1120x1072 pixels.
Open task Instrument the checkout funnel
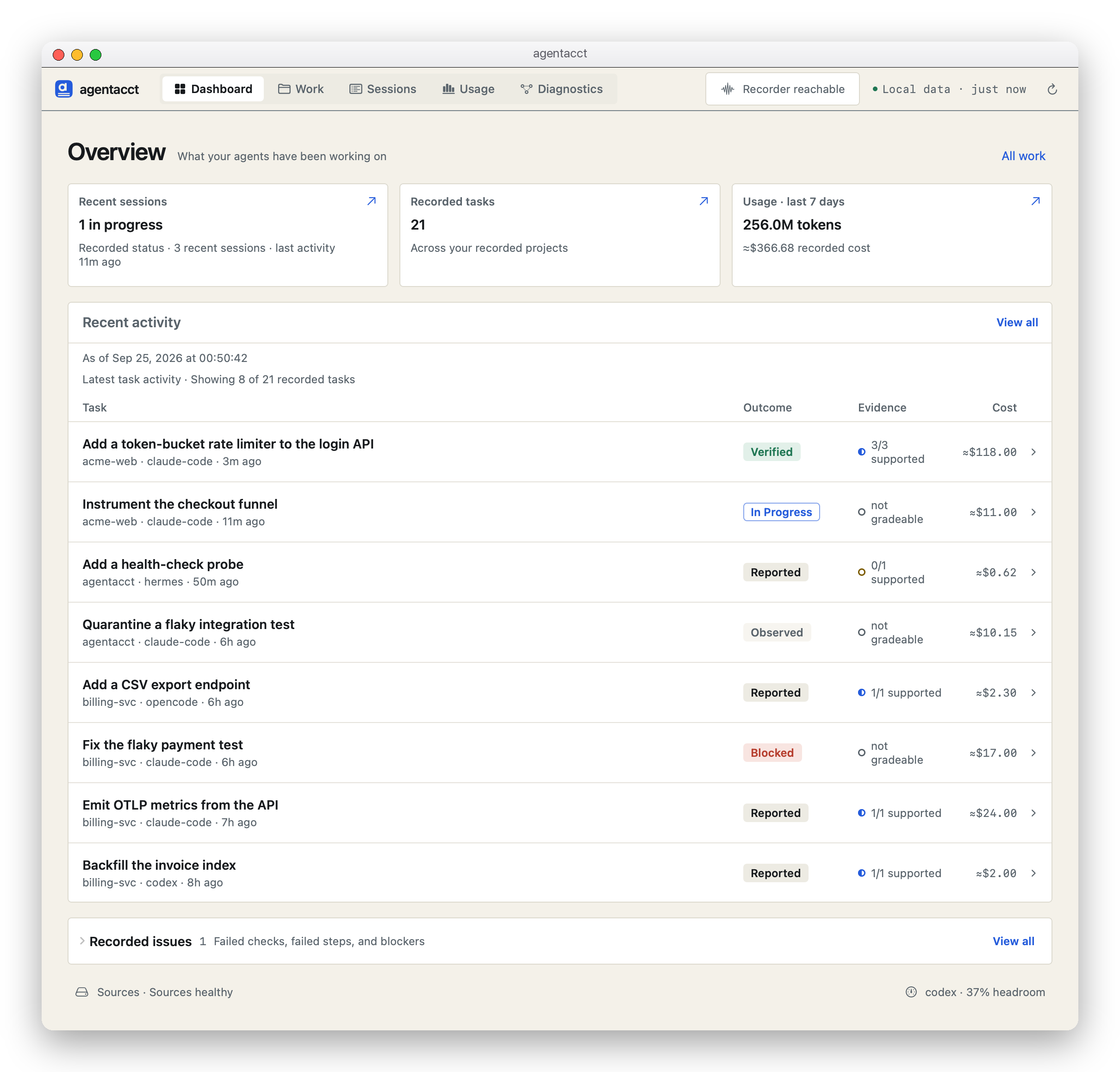click(180, 504)
